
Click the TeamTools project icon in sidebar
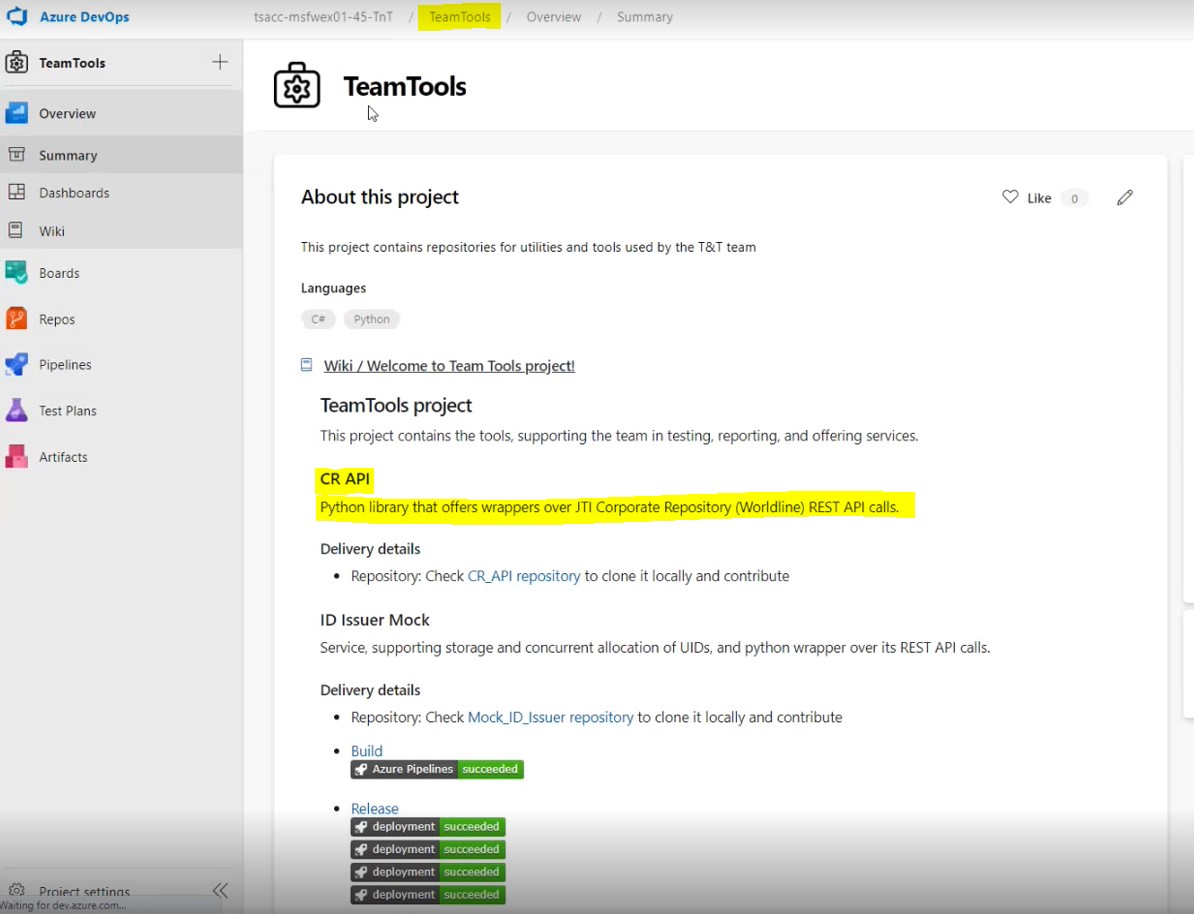17,62
